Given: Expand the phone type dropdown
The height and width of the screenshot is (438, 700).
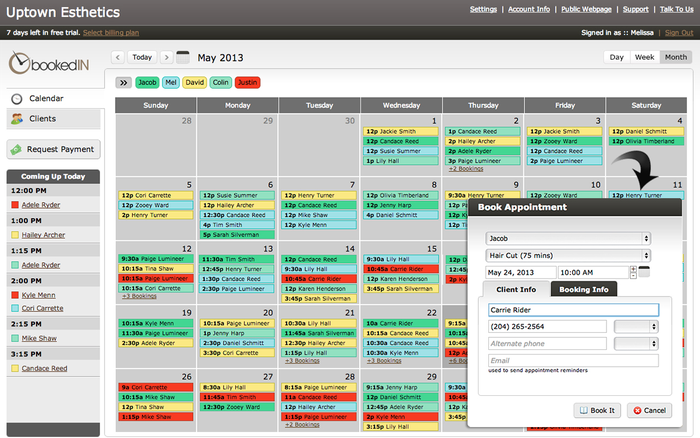Looking at the screenshot, I should pos(635,326).
